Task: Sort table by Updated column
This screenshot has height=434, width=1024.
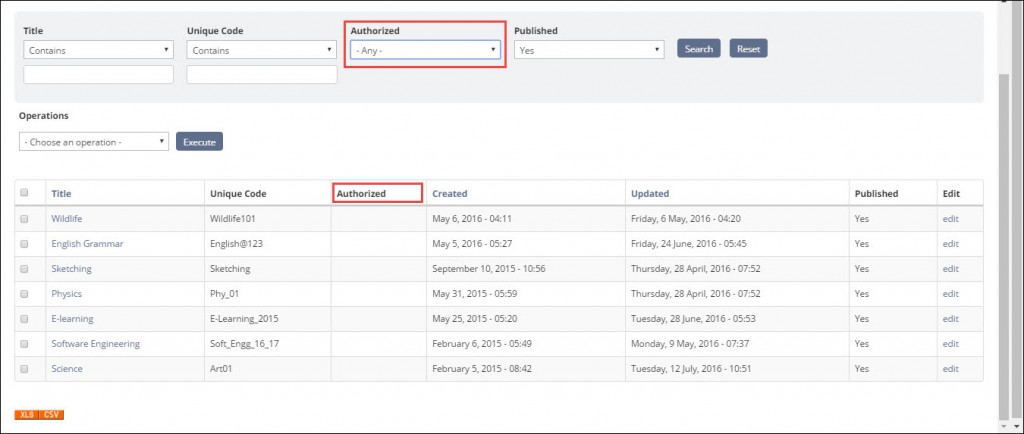Action: [x=650, y=194]
